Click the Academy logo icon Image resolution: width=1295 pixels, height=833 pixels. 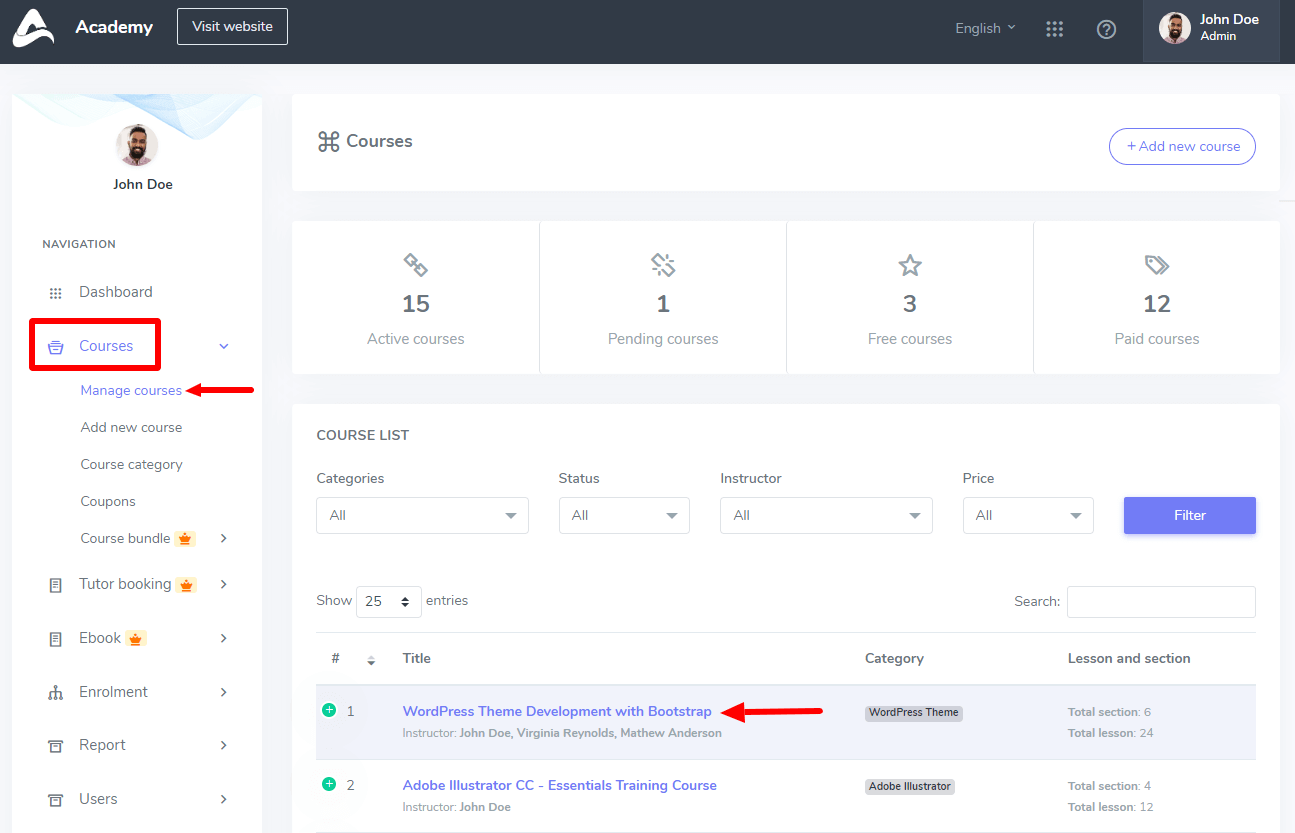(x=32, y=28)
